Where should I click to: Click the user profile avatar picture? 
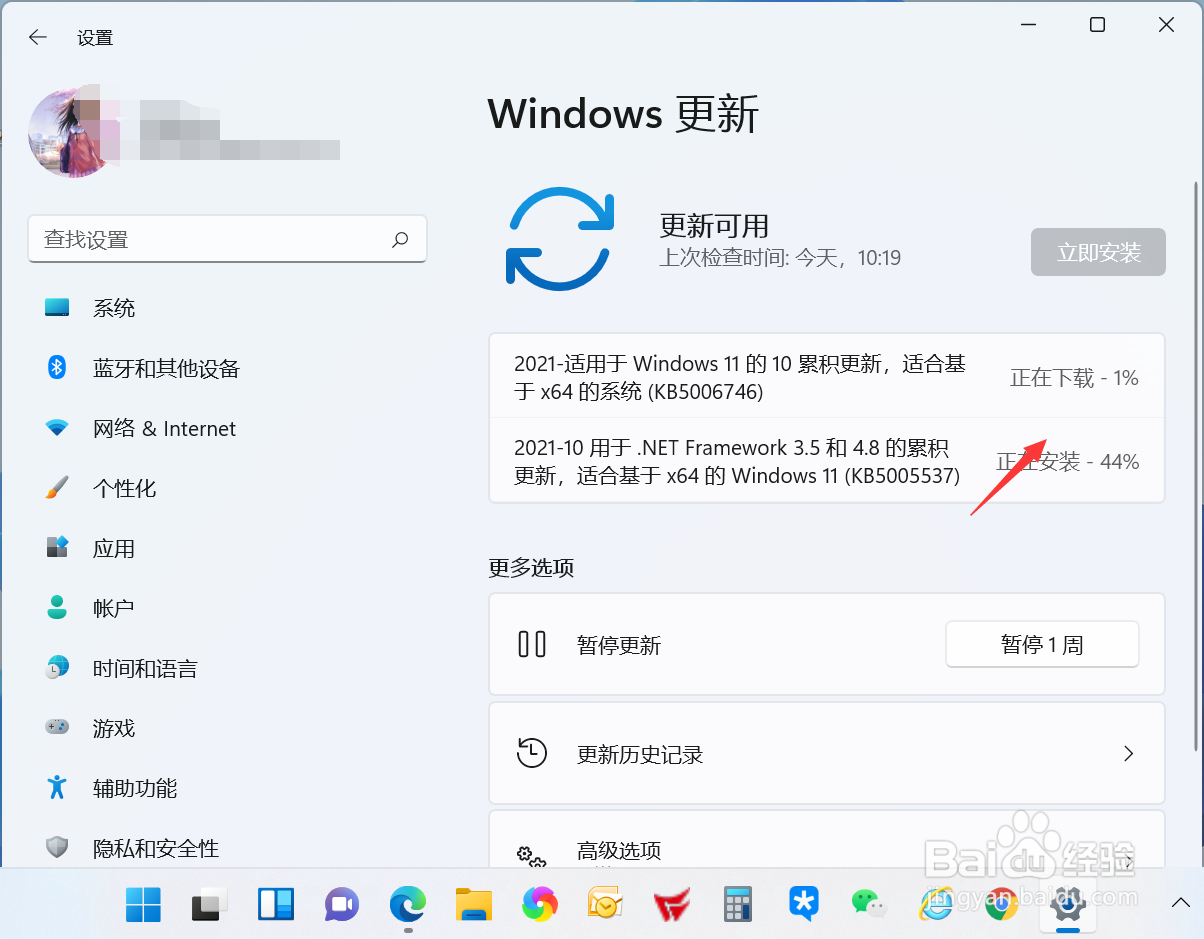point(73,133)
